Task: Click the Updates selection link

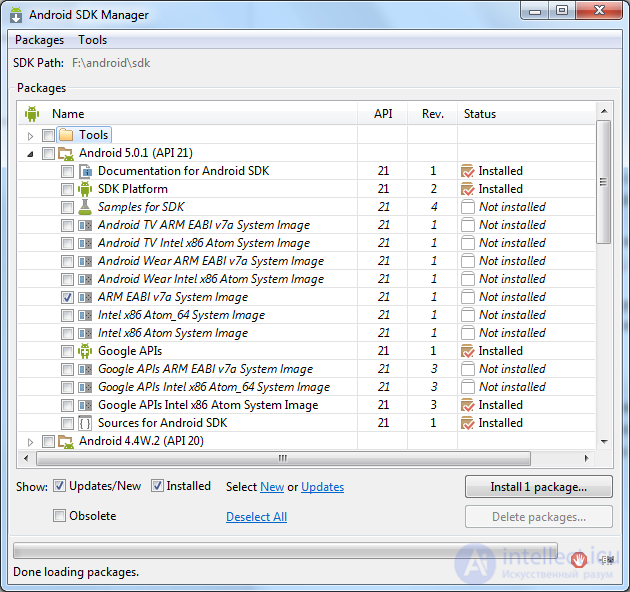Action: pyautogui.click(x=323, y=487)
